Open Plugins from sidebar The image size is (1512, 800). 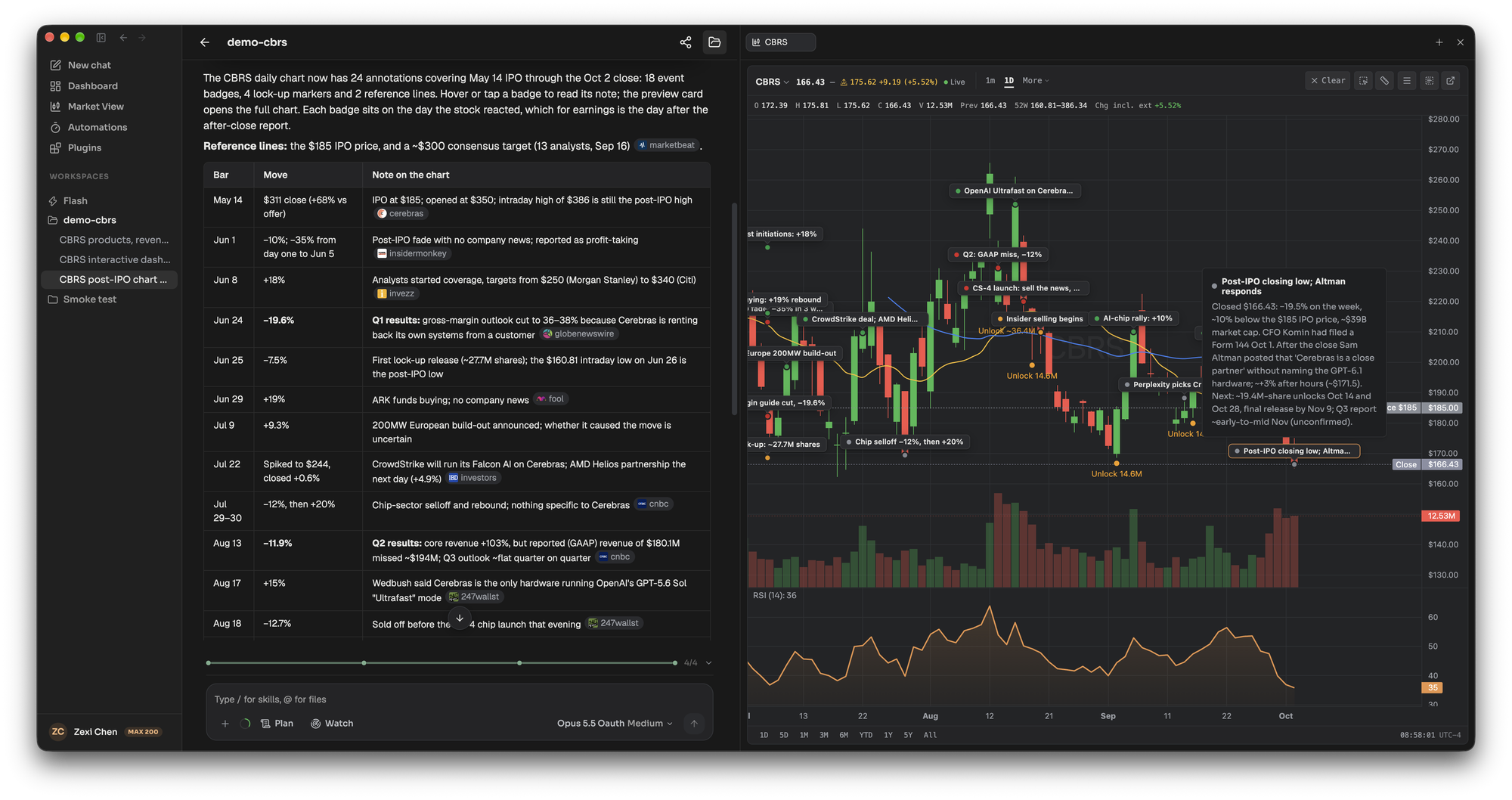[x=84, y=147]
